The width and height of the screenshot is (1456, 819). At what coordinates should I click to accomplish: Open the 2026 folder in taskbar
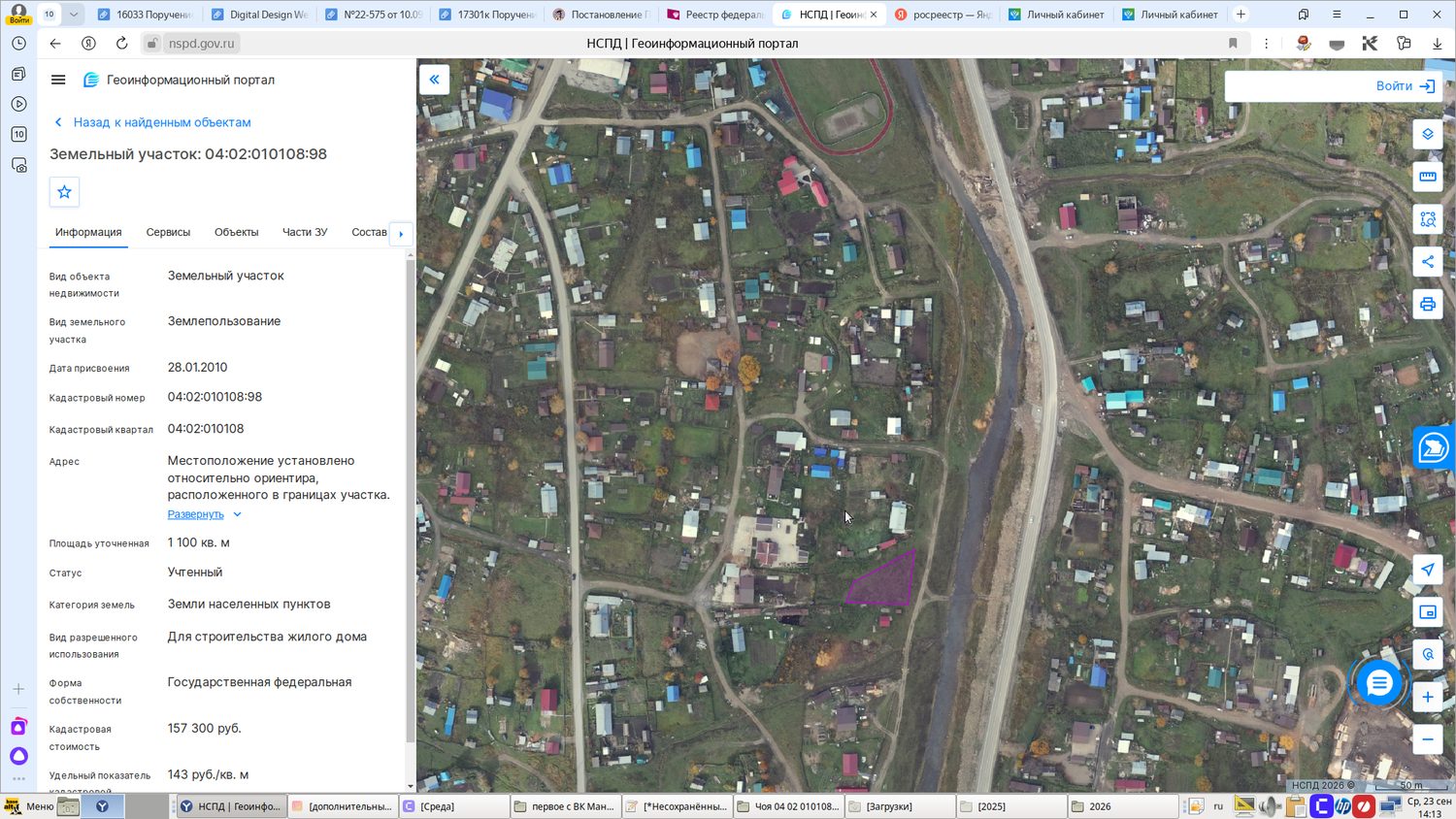(x=1122, y=806)
